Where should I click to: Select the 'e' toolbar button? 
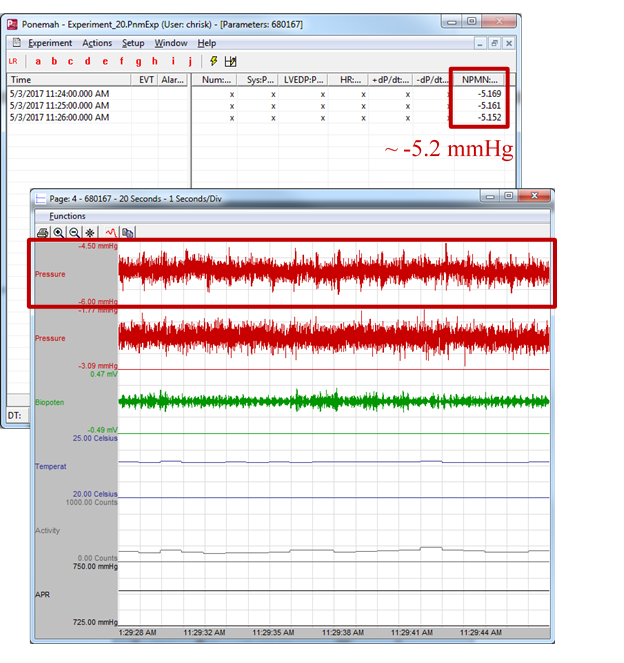[105, 61]
